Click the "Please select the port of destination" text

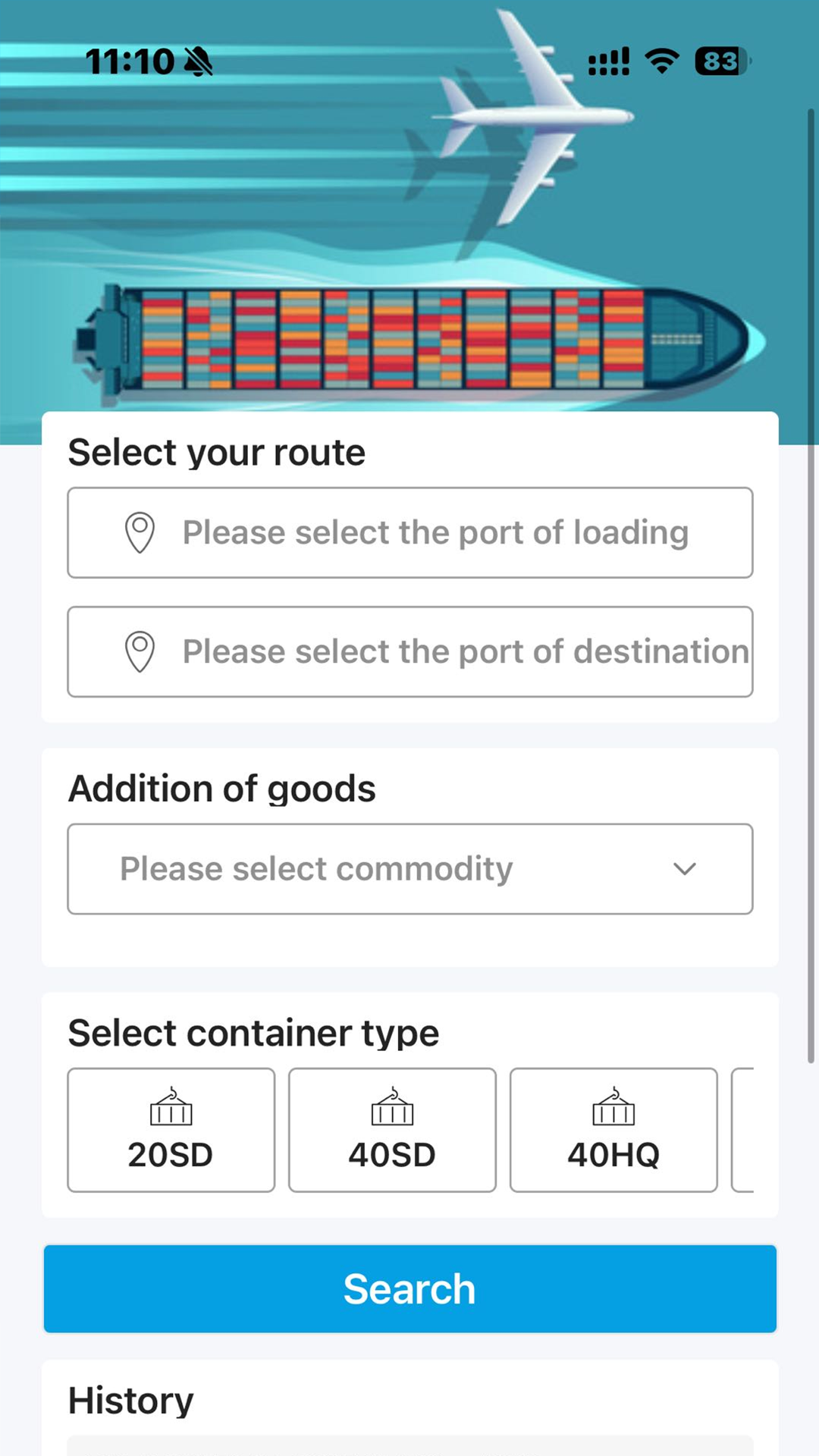click(466, 651)
